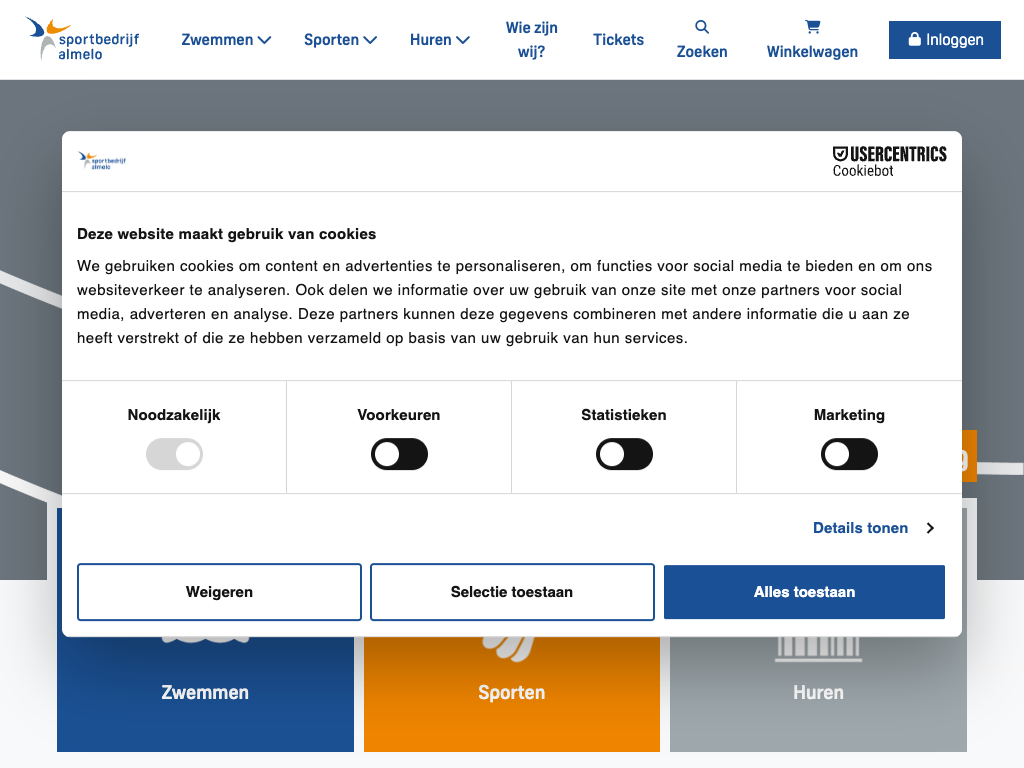Click the Usercentrics Cookiebot logo
The width and height of the screenshot is (1024, 768).
pos(889,161)
